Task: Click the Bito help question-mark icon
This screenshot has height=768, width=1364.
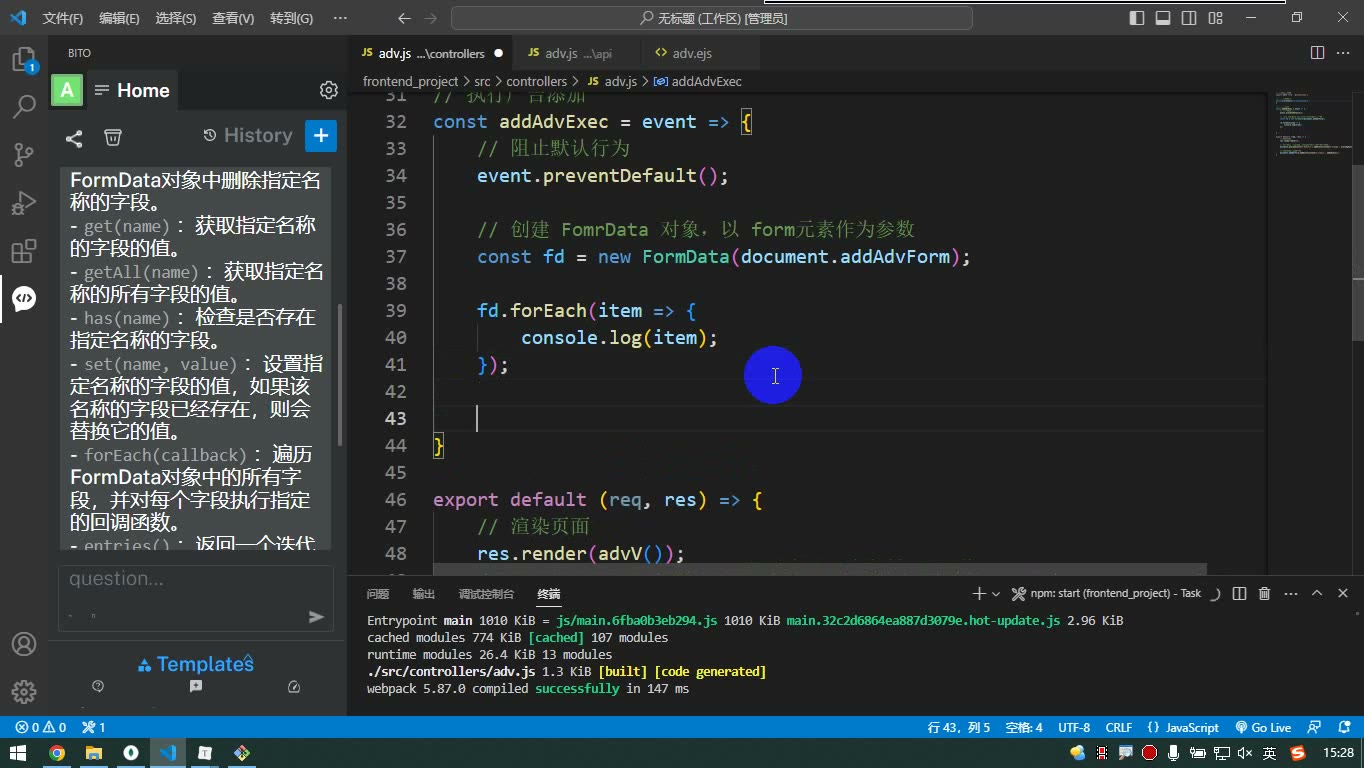Action: point(98,687)
